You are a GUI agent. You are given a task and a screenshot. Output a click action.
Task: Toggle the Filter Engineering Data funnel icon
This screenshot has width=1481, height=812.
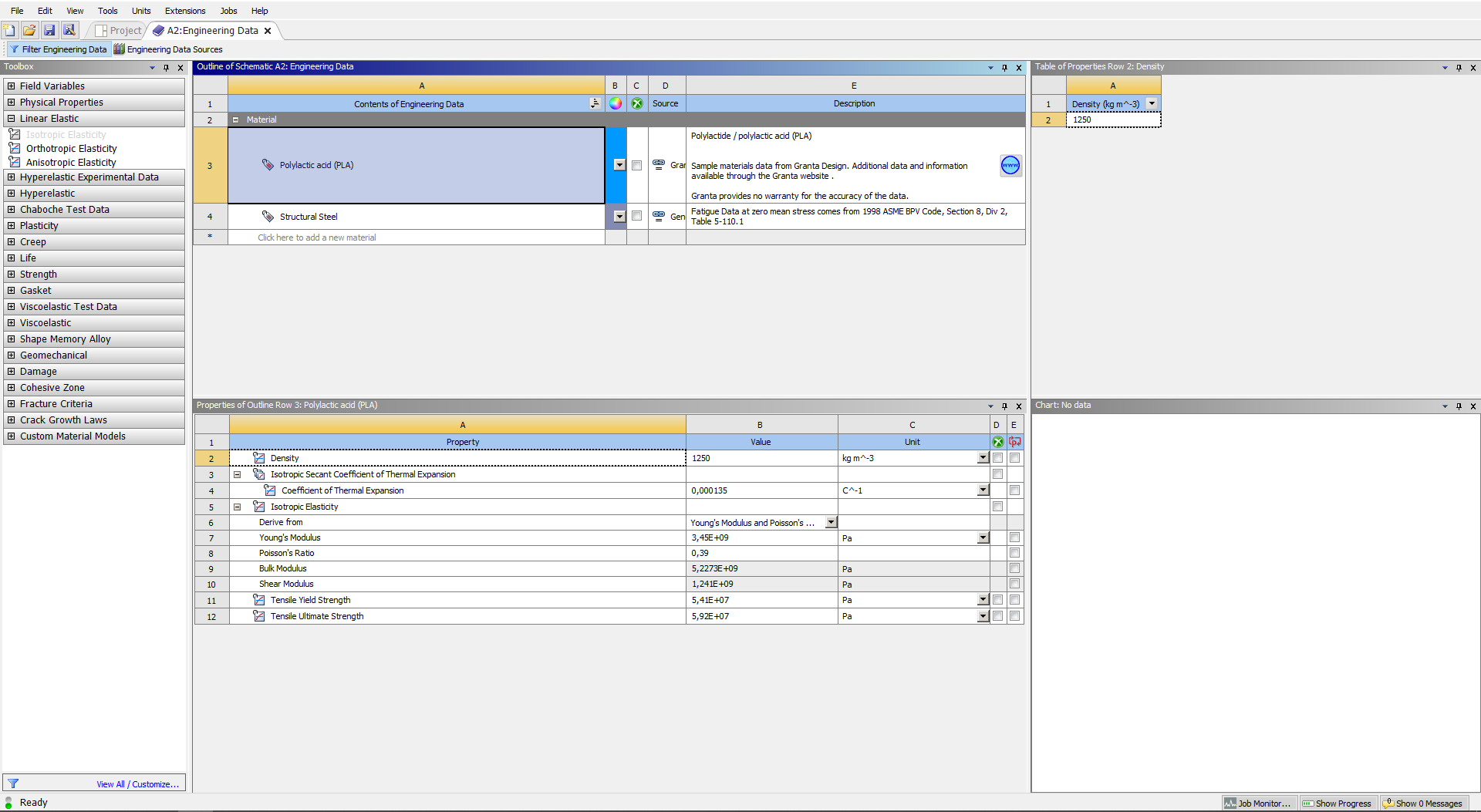(x=14, y=49)
